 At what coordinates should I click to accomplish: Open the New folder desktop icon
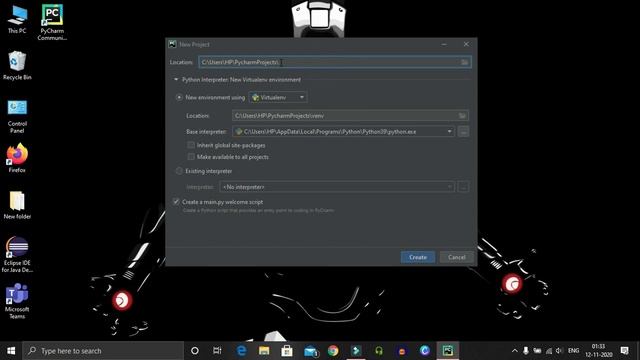[x=17, y=205]
